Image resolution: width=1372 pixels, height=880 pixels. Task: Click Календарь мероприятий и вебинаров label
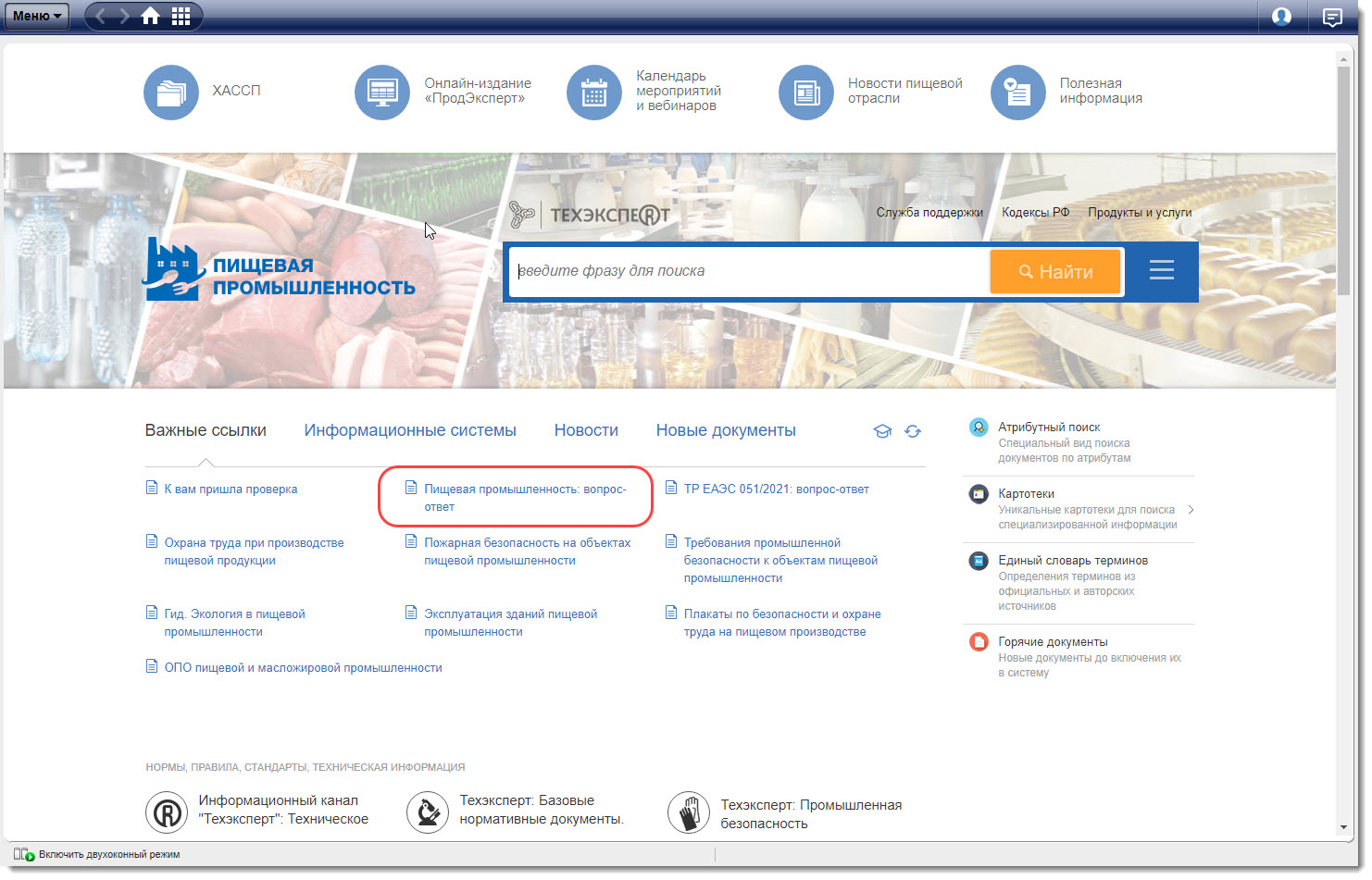679,91
